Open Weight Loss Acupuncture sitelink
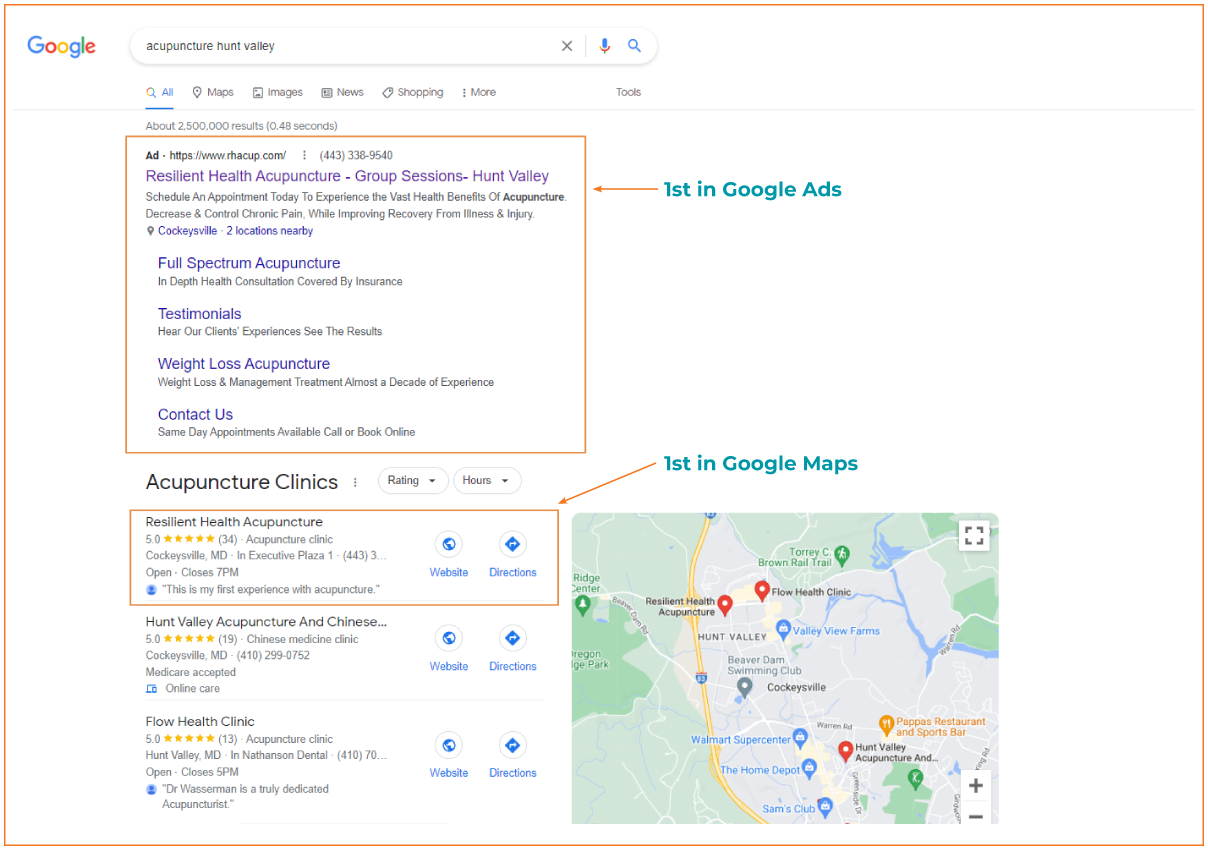 click(x=244, y=364)
